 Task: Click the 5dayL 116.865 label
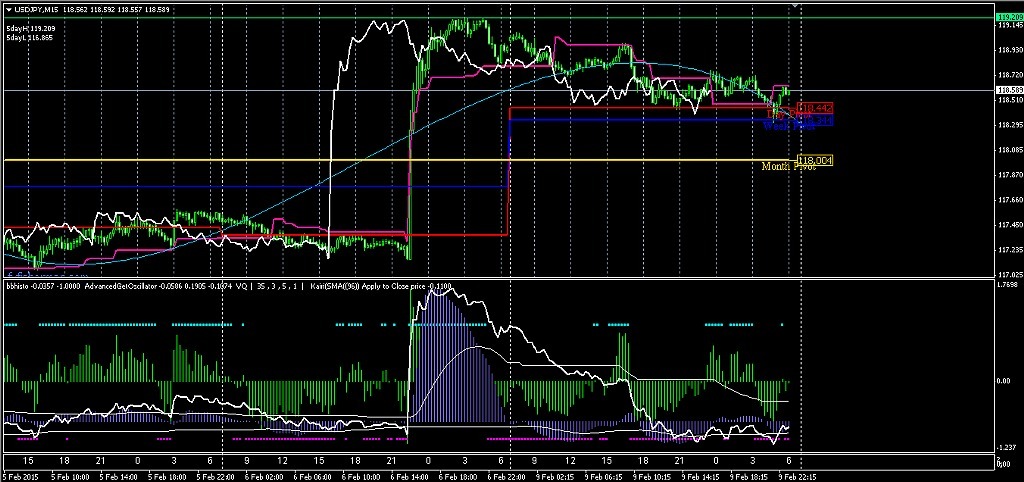(30, 37)
